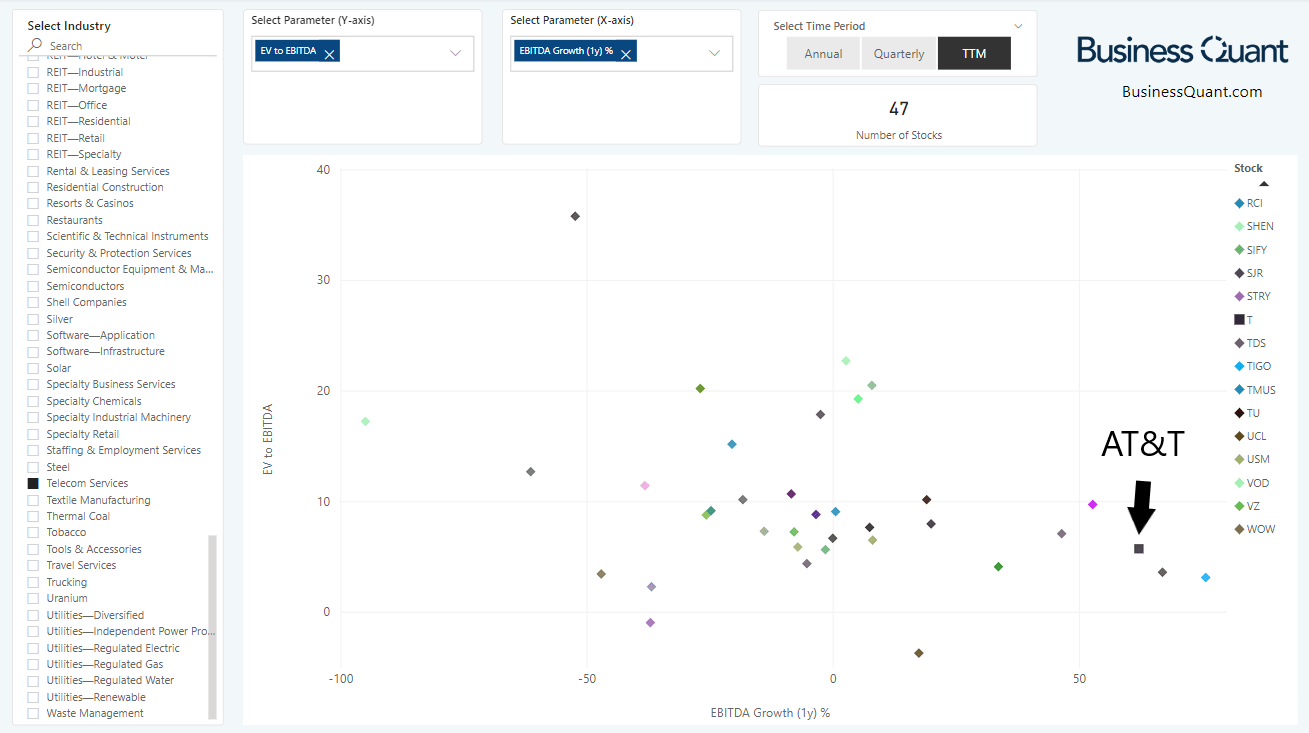Select the WOW legend marker
This screenshot has width=1309, height=733.
(x=1239, y=530)
